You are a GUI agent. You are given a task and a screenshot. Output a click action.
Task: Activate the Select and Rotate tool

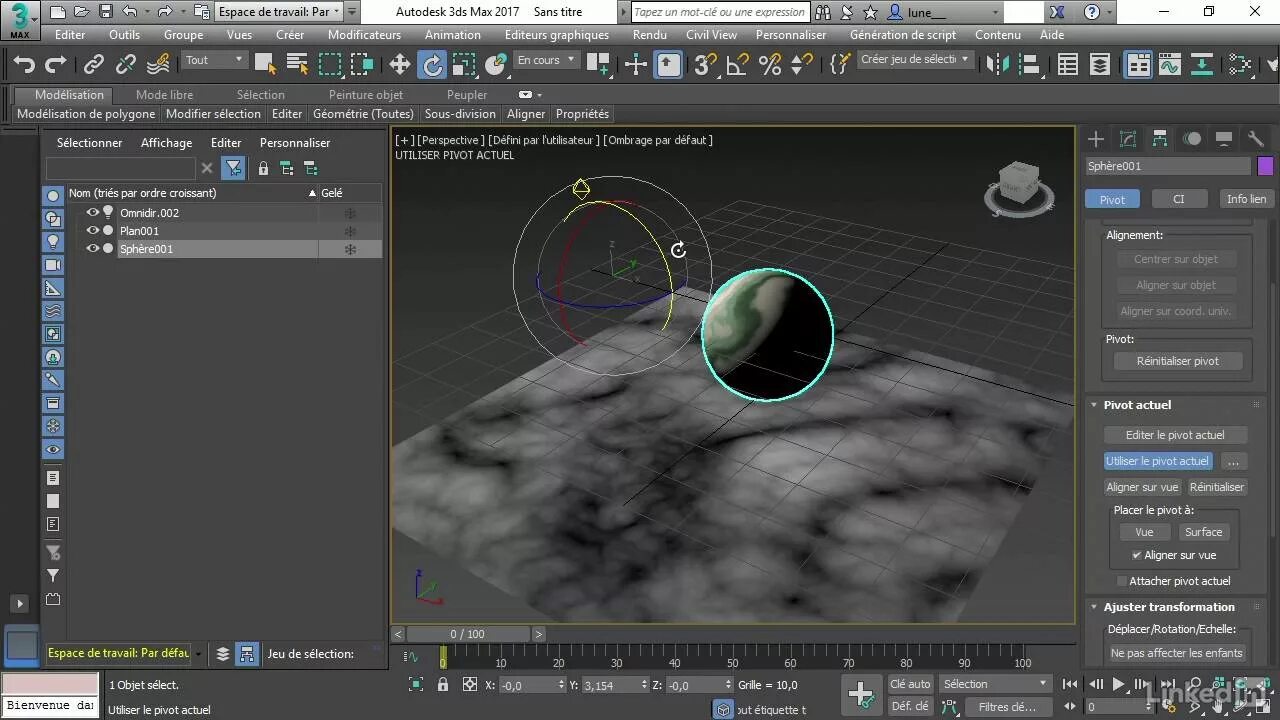(432, 65)
